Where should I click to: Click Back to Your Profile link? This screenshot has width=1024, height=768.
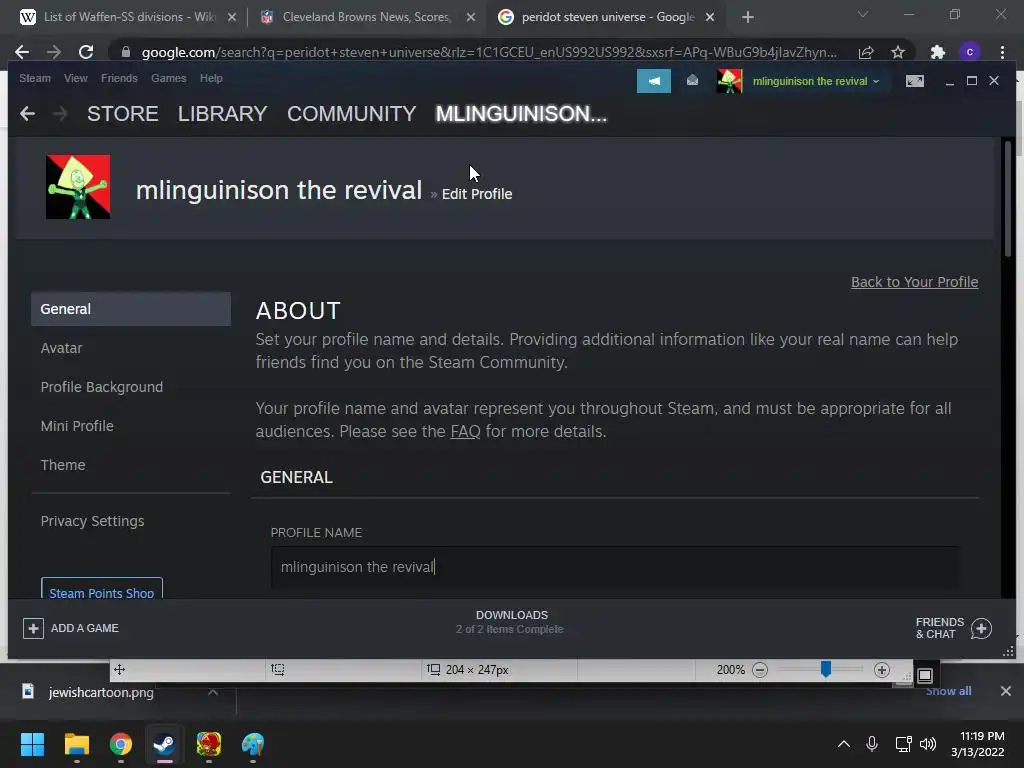click(x=914, y=282)
